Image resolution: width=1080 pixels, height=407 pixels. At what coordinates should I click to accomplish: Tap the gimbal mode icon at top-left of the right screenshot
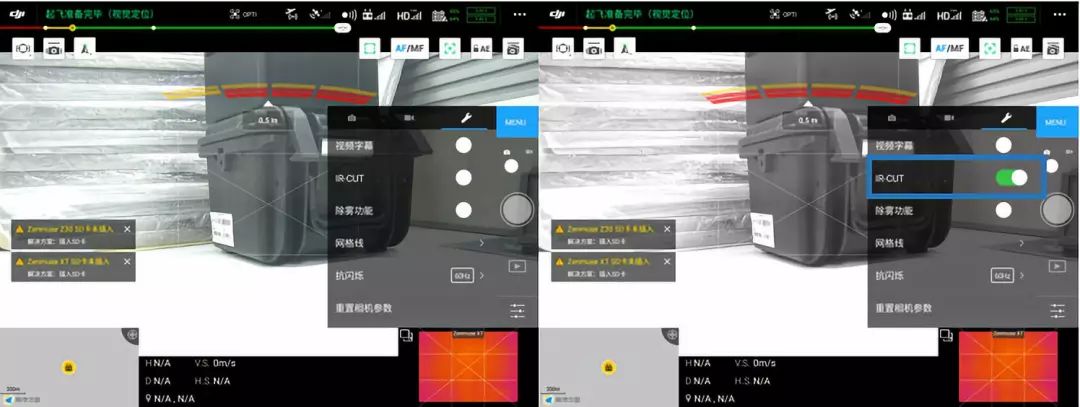(562, 48)
